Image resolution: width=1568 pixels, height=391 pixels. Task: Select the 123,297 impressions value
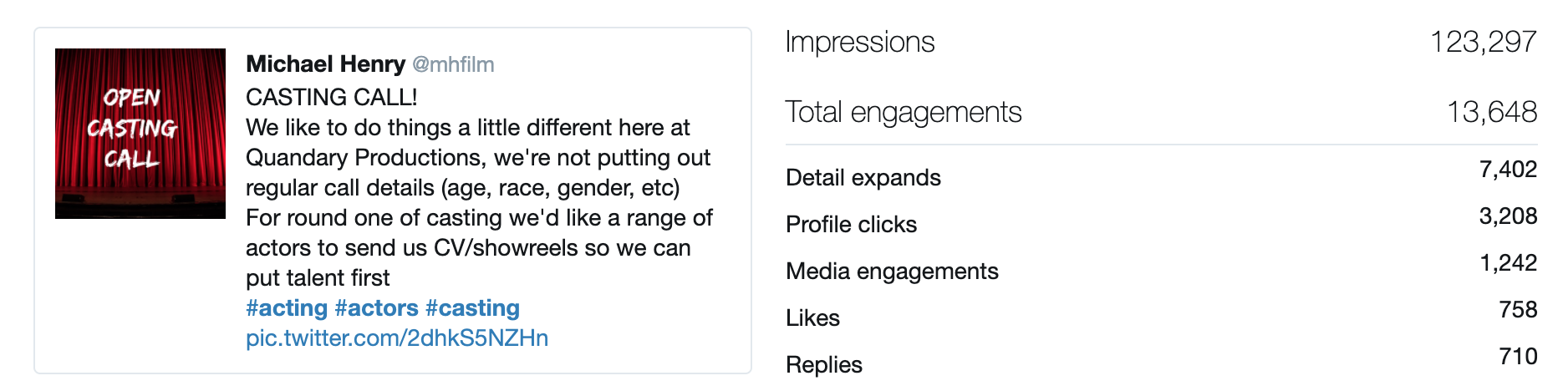point(1483,42)
